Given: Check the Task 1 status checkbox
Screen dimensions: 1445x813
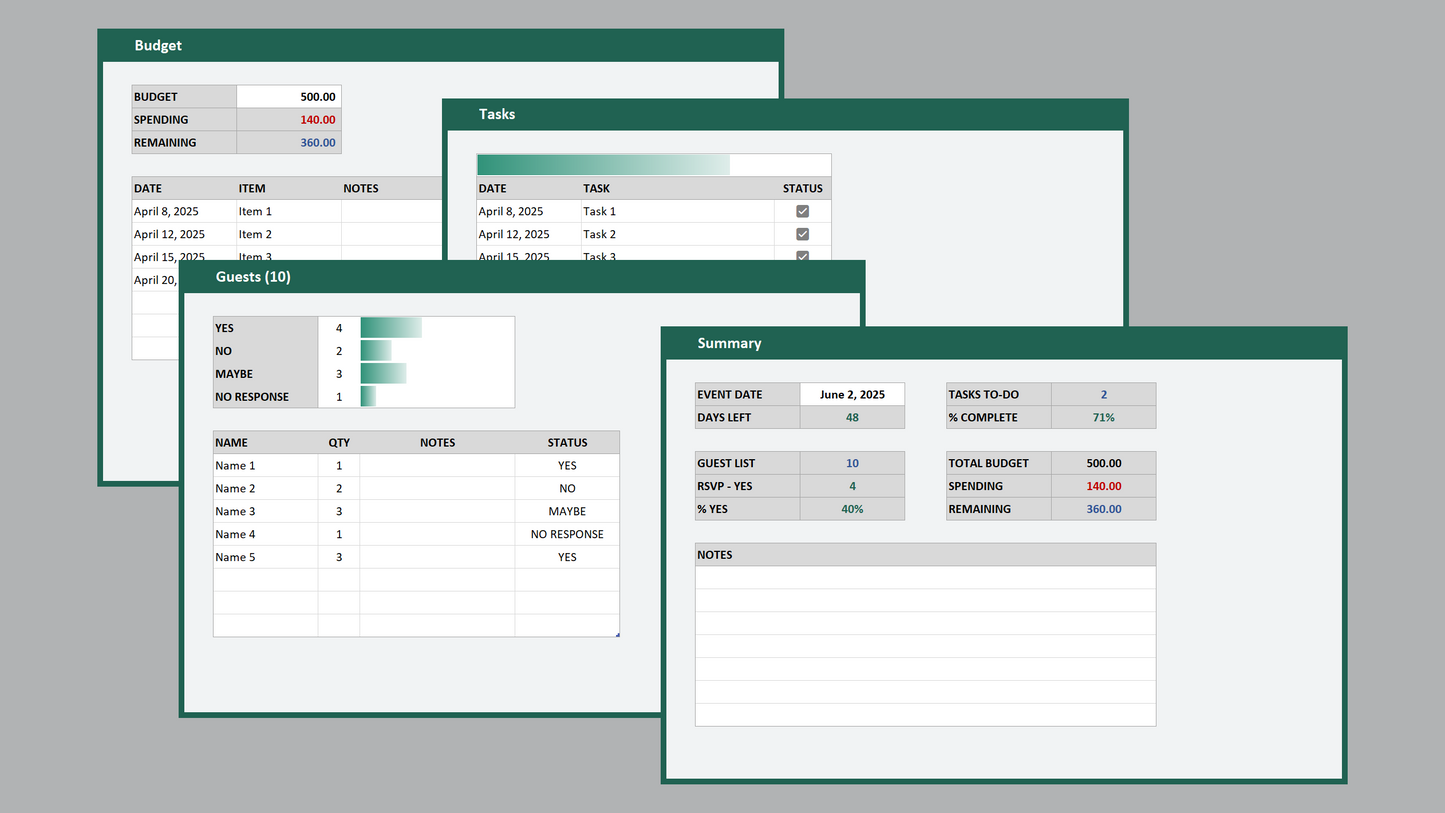Looking at the screenshot, I should click(x=802, y=211).
